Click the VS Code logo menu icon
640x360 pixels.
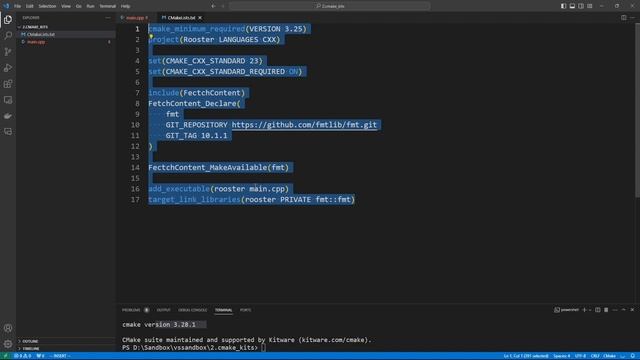(x=6, y=6)
